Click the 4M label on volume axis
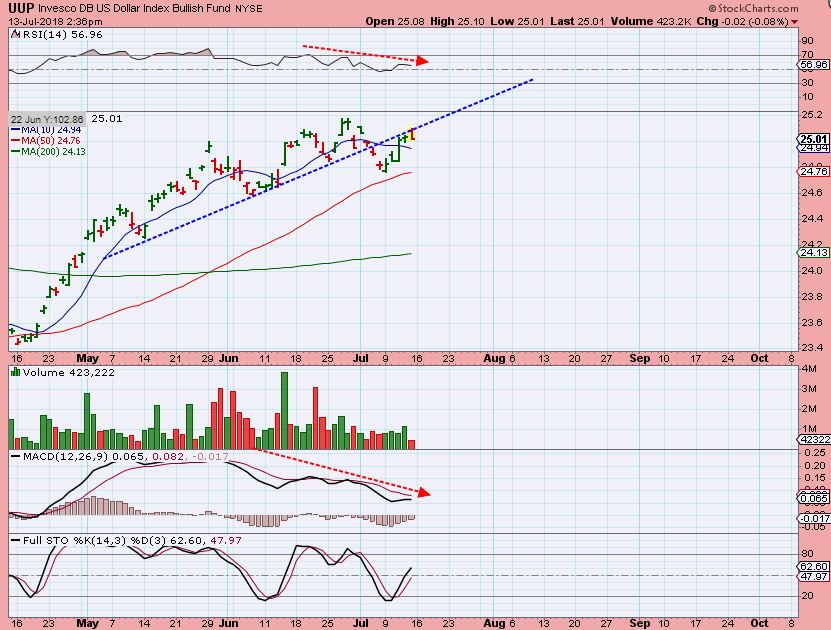This screenshot has width=831, height=630. [809, 368]
